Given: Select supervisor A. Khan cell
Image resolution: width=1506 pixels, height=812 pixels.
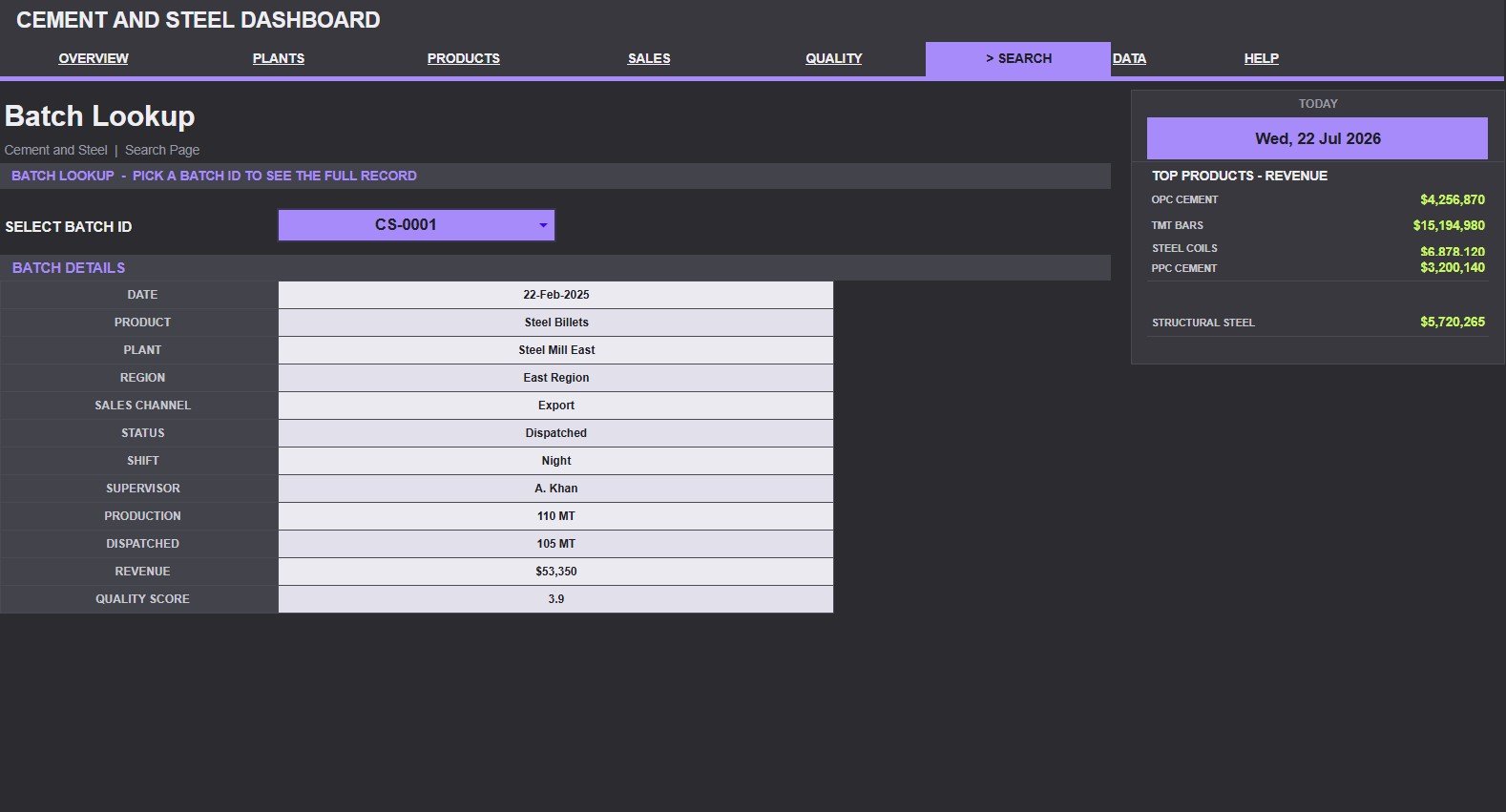Looking at the screenshot, I should coord(556,489).
